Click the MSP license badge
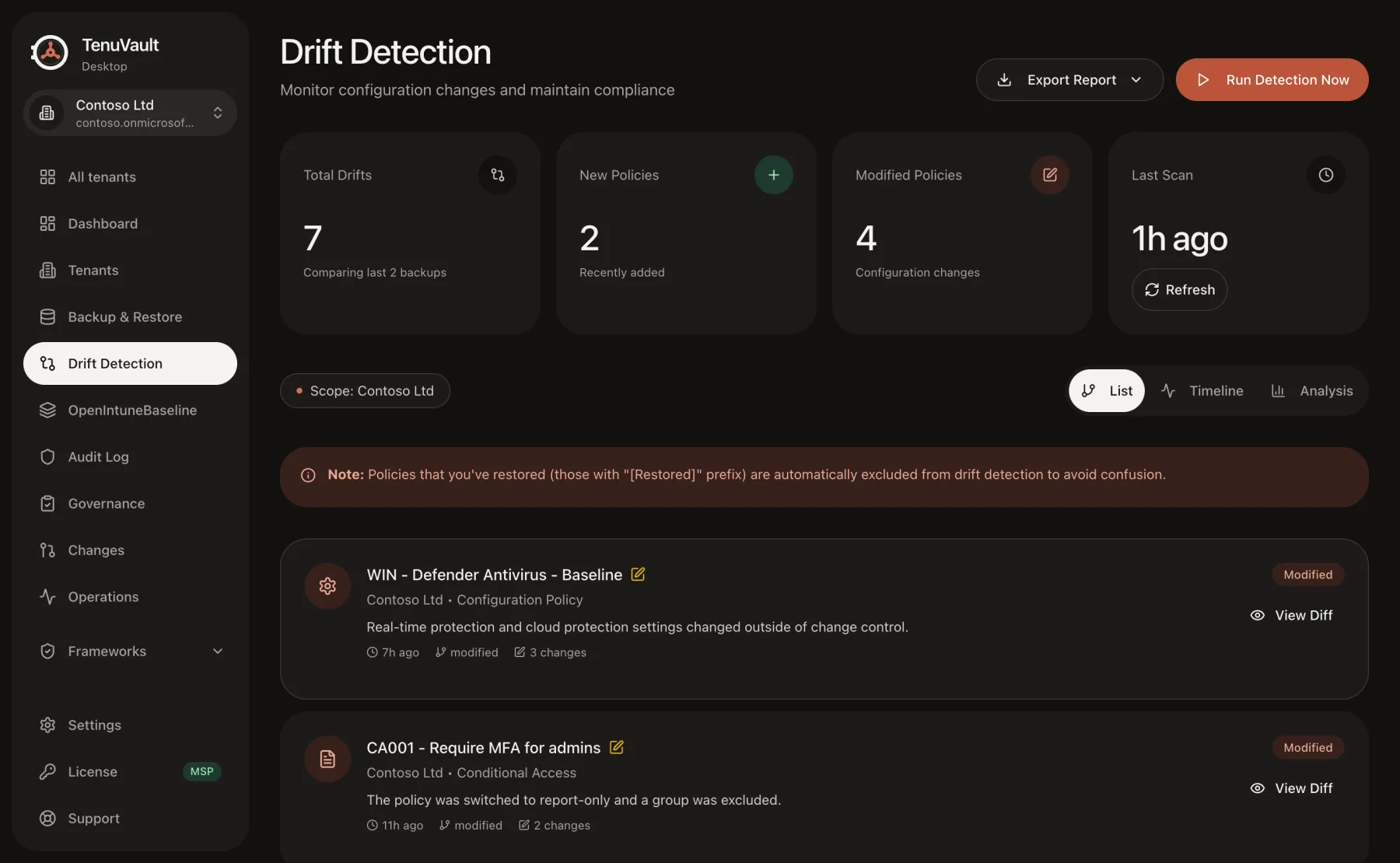The image size is (1400, 863). point(201,771)
